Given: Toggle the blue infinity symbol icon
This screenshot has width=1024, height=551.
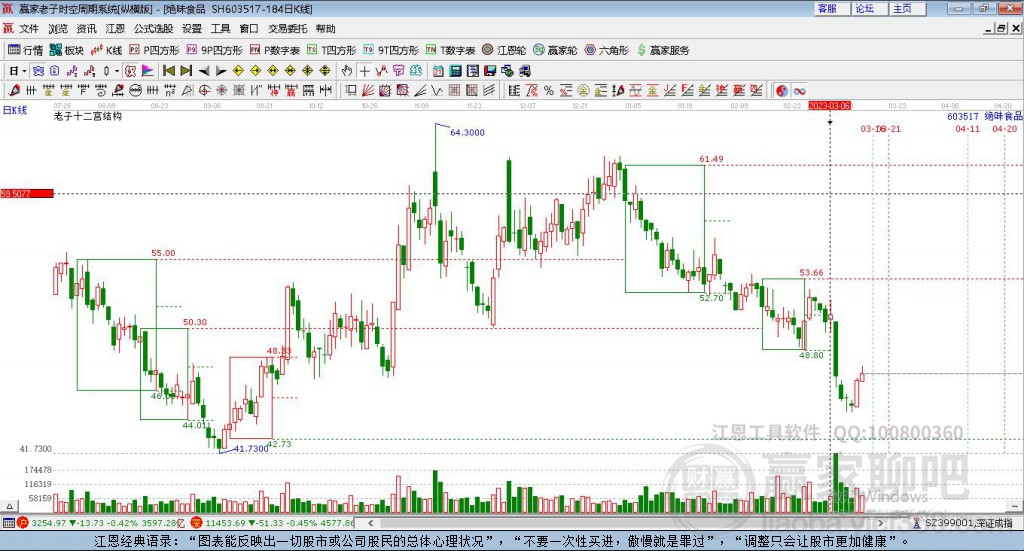Looking at the screenshot, I should pyautogui.click(x=799, y=91).
